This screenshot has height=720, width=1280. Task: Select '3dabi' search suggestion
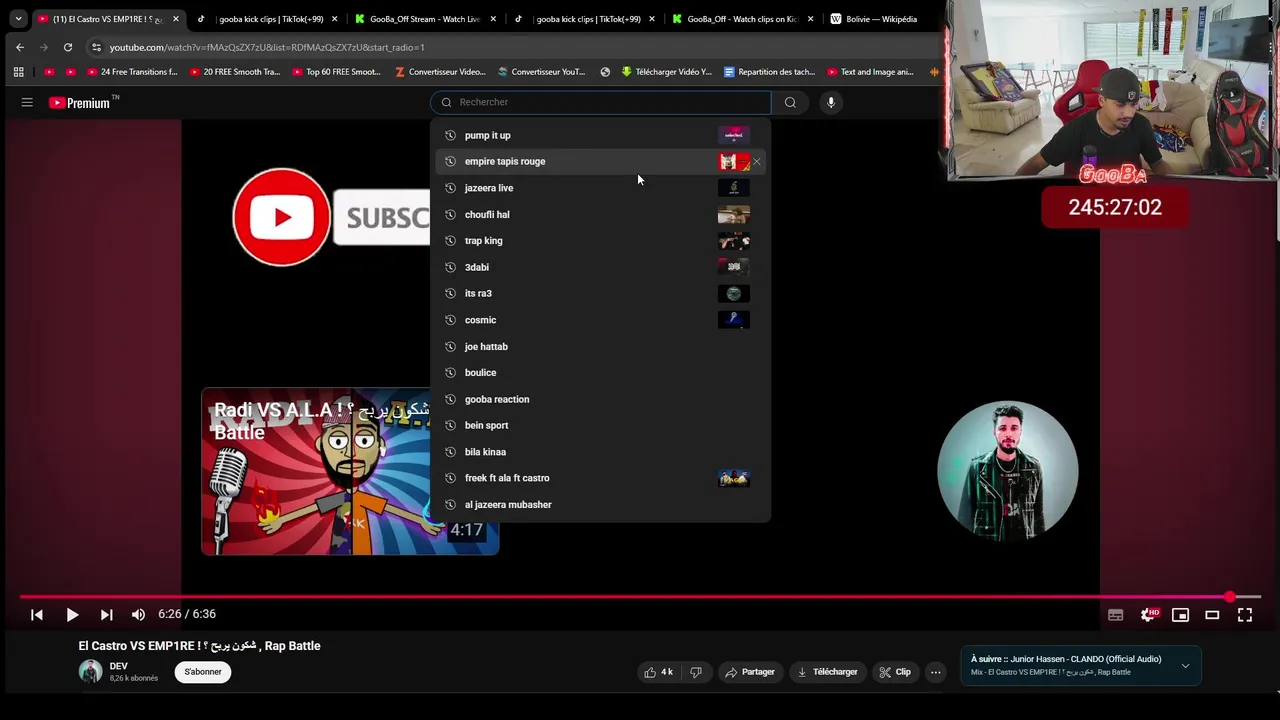(601, 267)
